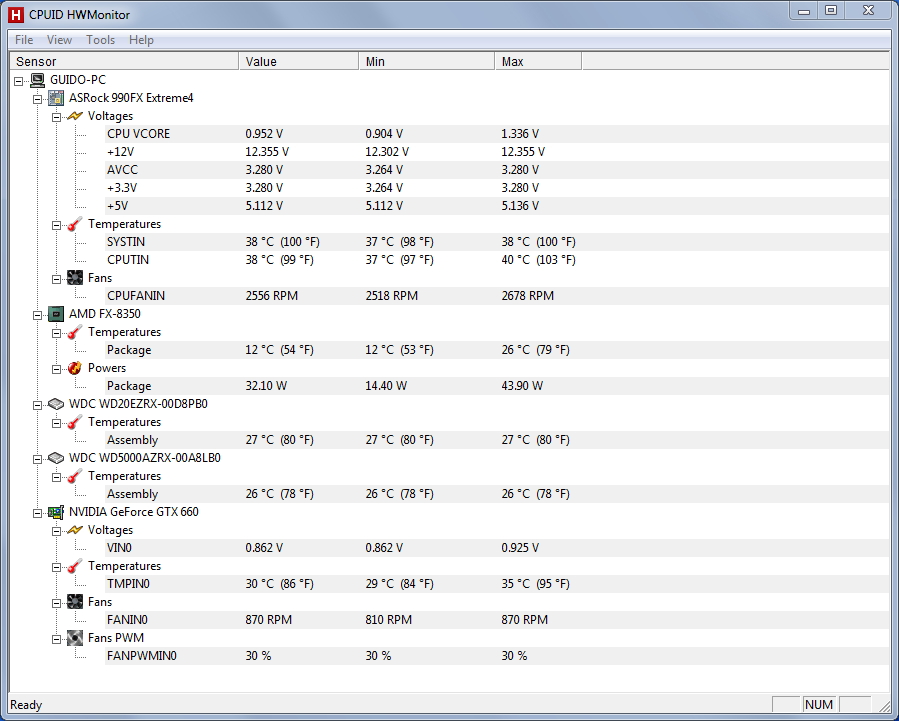Click the window resize grip in corner
Image resolution: width=899 pixels, height=721 pixels.
885,706
